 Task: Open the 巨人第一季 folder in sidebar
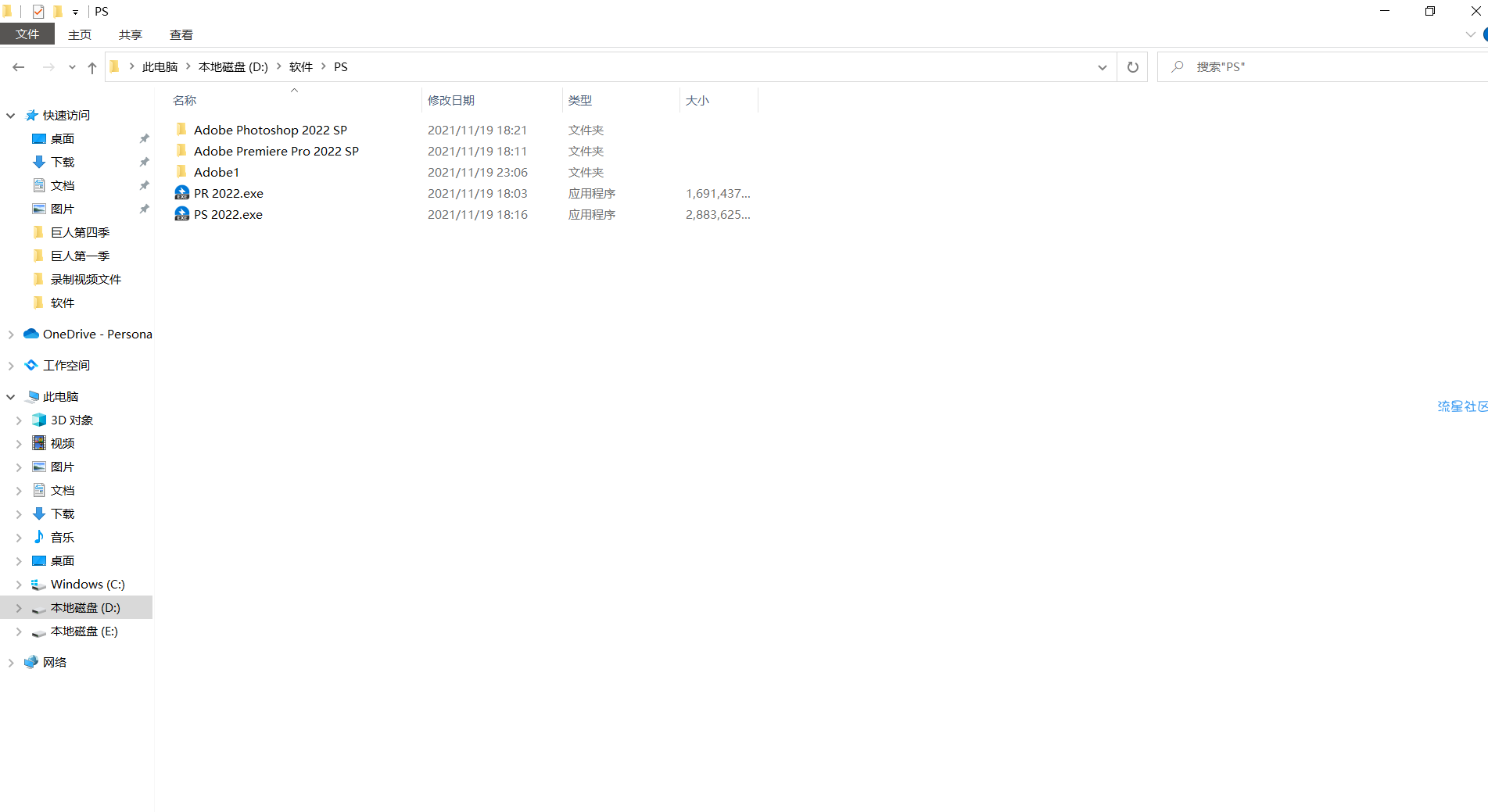81,256
